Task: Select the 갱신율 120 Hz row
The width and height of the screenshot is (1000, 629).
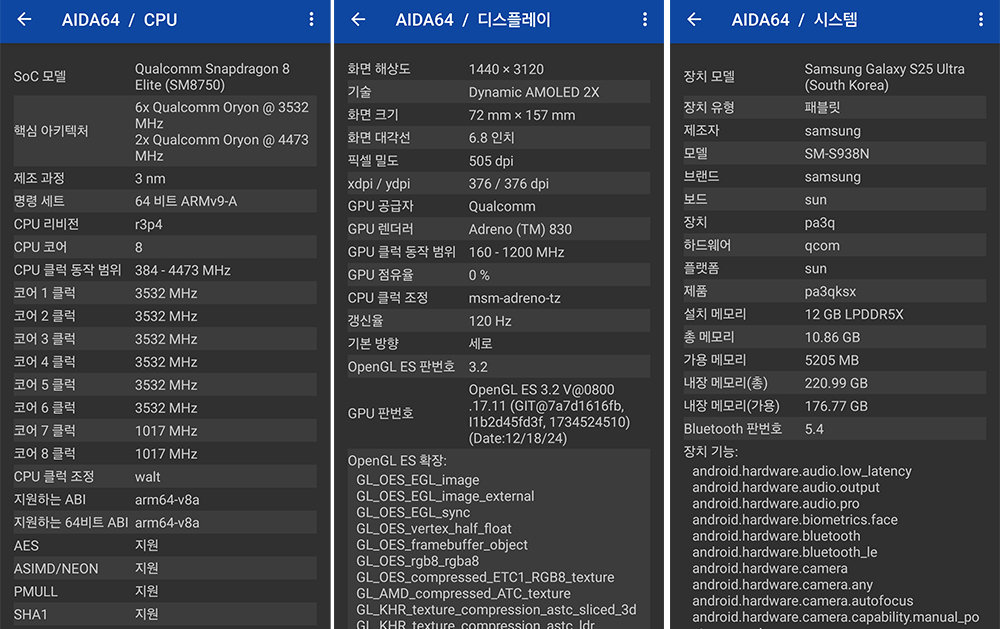Action: pyautogui.click(x=498, y=321)
